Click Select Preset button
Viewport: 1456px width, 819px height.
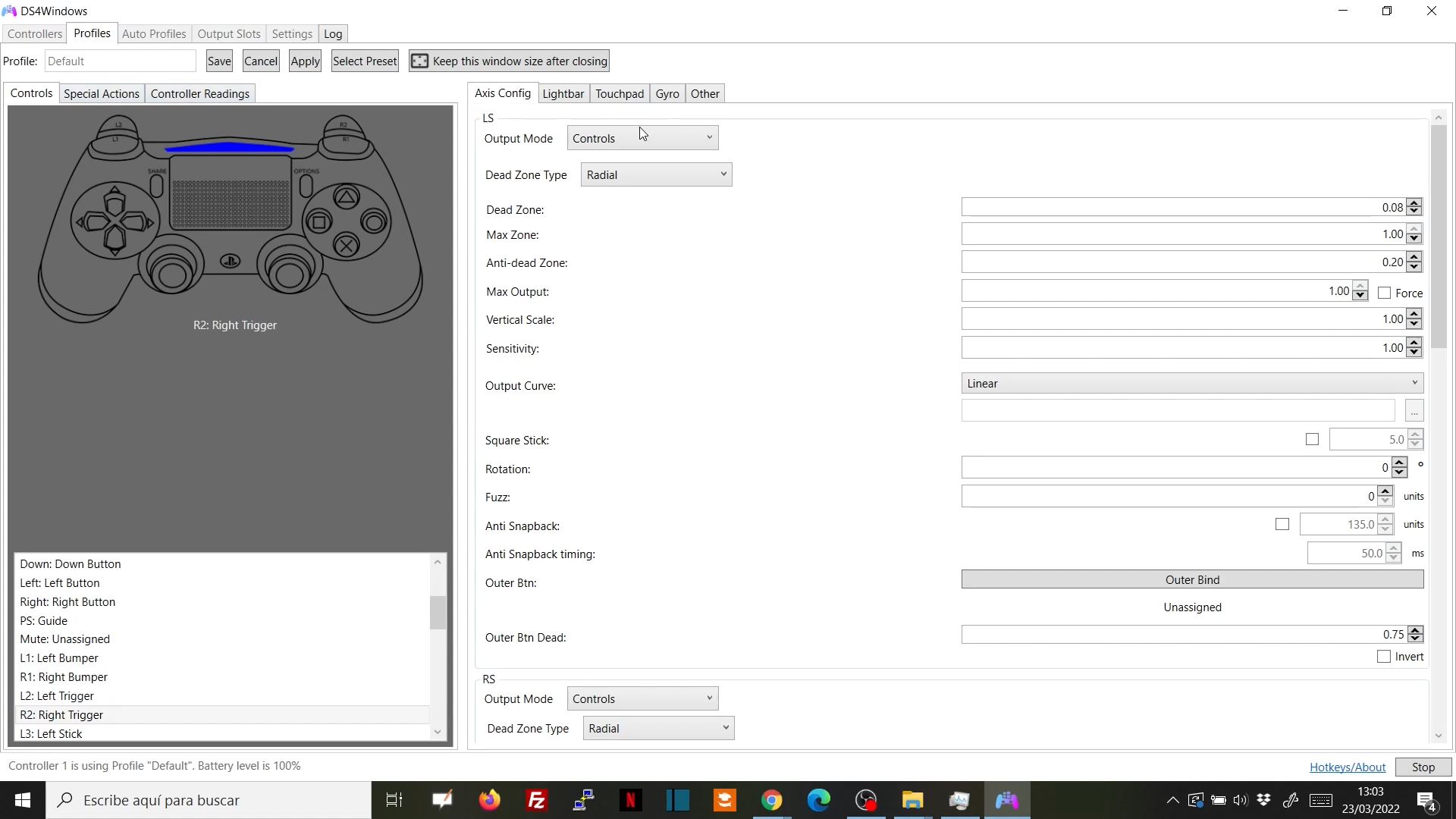click(x=365, y=61)
